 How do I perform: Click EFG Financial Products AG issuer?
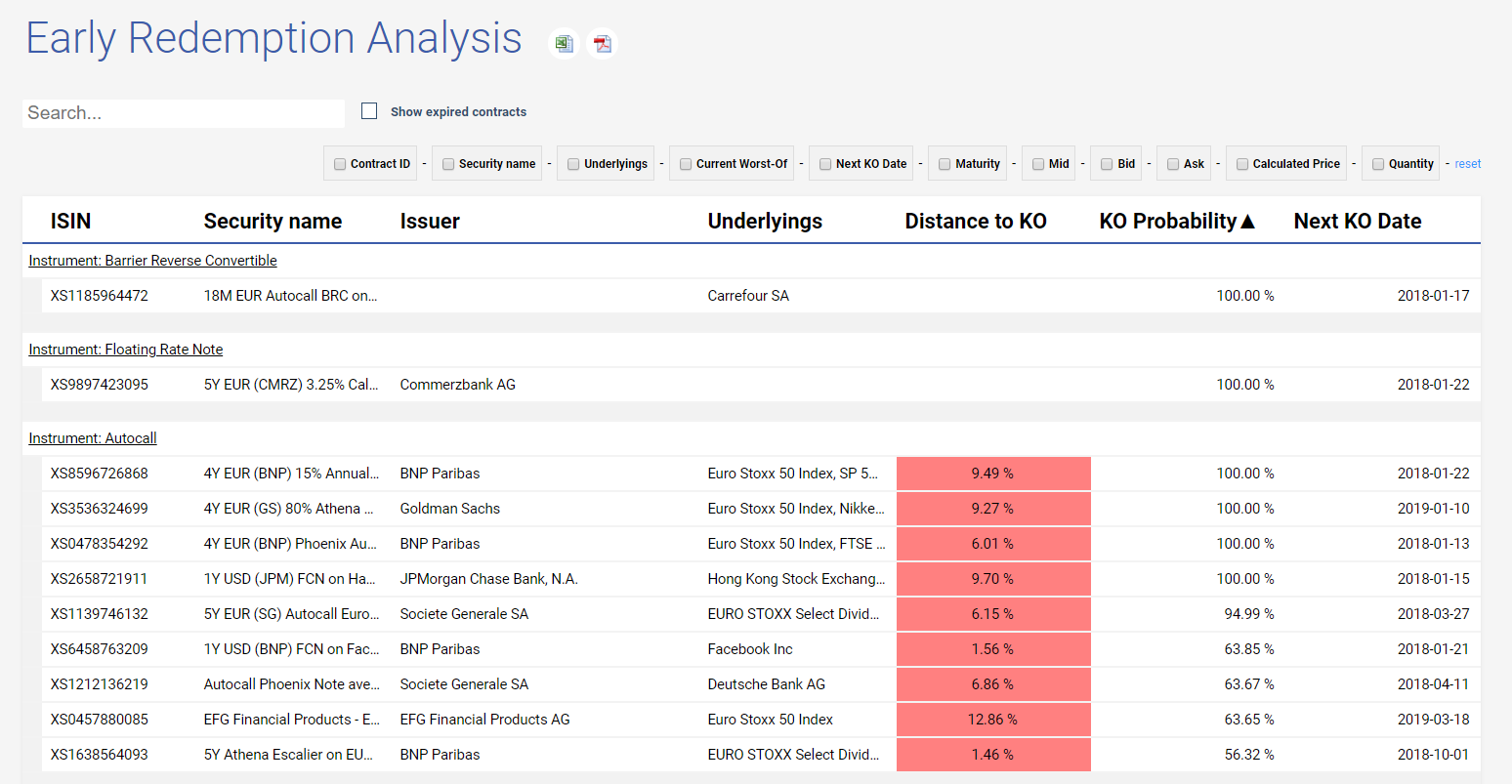click(485, 720)
